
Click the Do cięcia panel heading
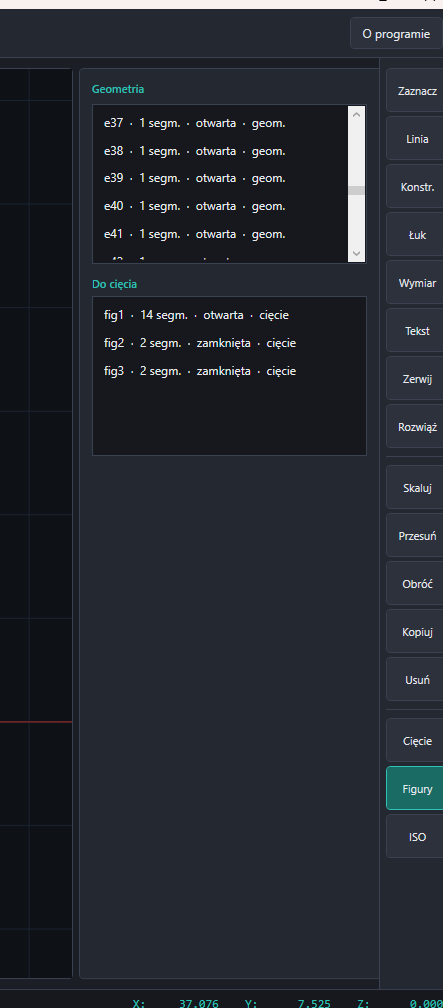click(114, 284)
